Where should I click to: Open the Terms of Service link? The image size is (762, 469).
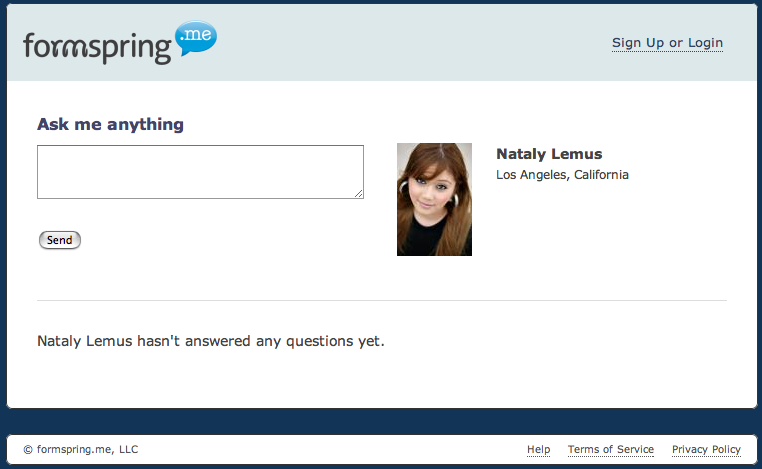click(610, 450)
